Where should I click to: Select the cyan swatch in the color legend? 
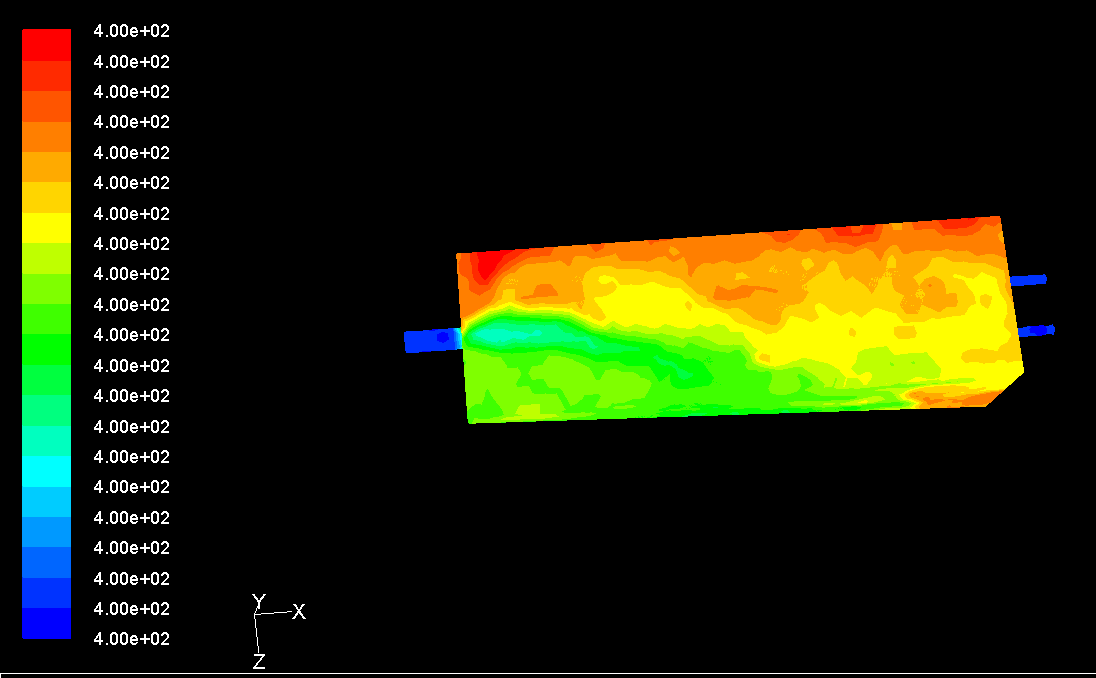pyautogui.click(x=47, y=470)
